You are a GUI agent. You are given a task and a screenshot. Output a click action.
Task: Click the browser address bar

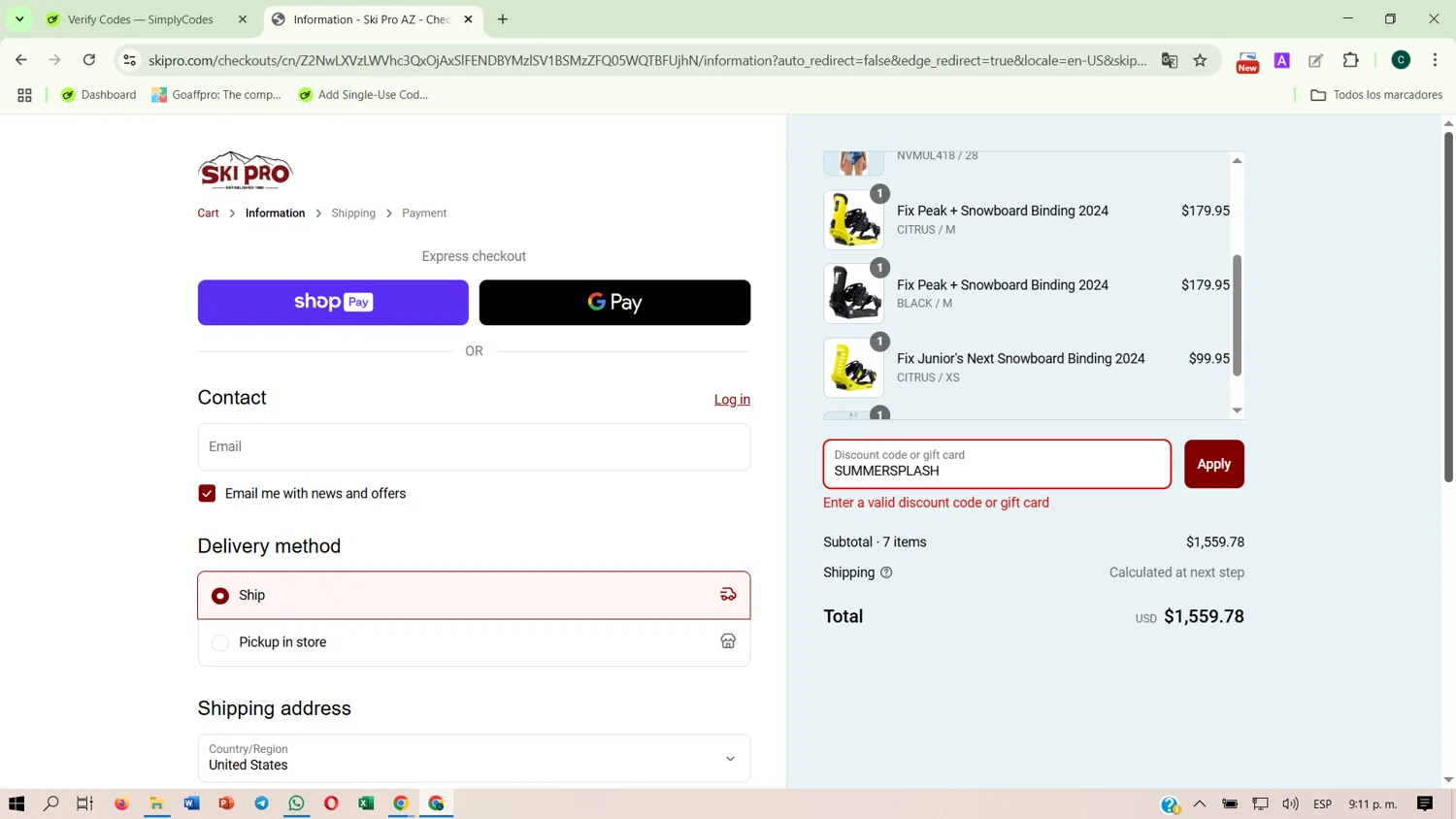(646, 60)
